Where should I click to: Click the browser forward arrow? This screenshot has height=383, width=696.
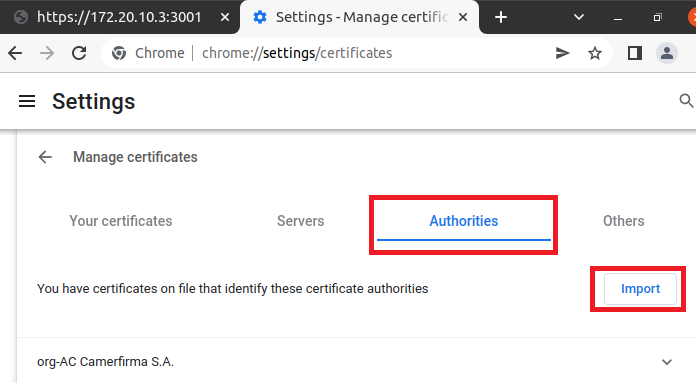pyautogui.click(x=47, y=53)
